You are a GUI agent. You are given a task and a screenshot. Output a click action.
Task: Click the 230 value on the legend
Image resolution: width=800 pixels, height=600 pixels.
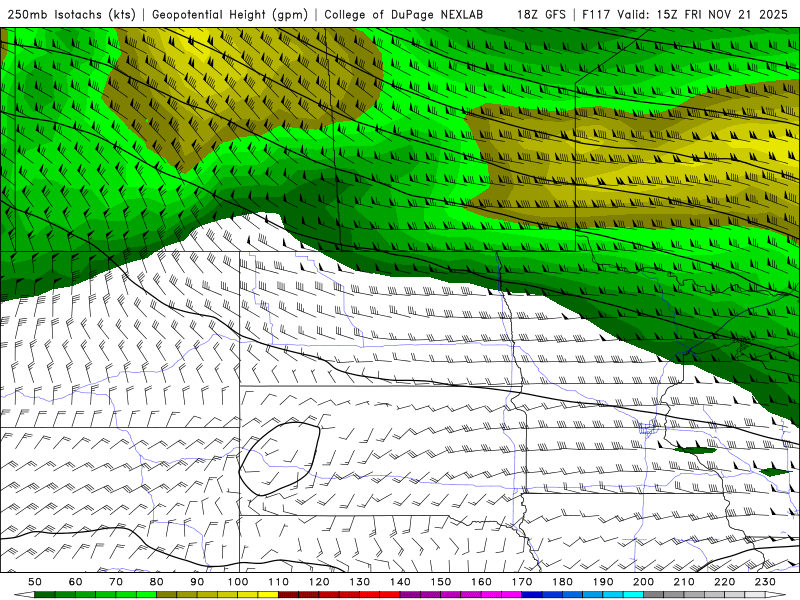tap(765, 582)
